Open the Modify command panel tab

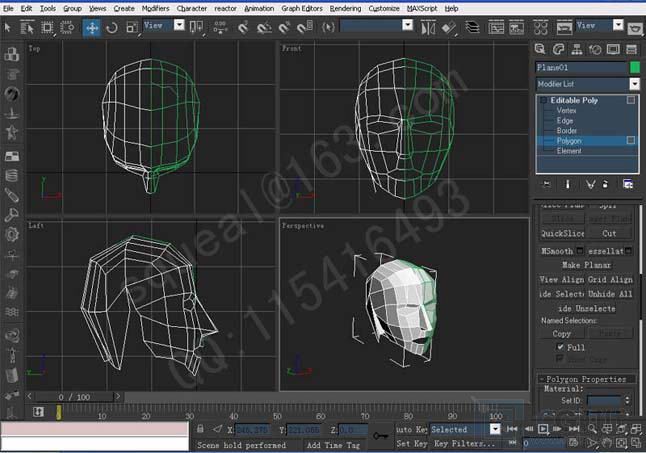click(x=558, y=49)
